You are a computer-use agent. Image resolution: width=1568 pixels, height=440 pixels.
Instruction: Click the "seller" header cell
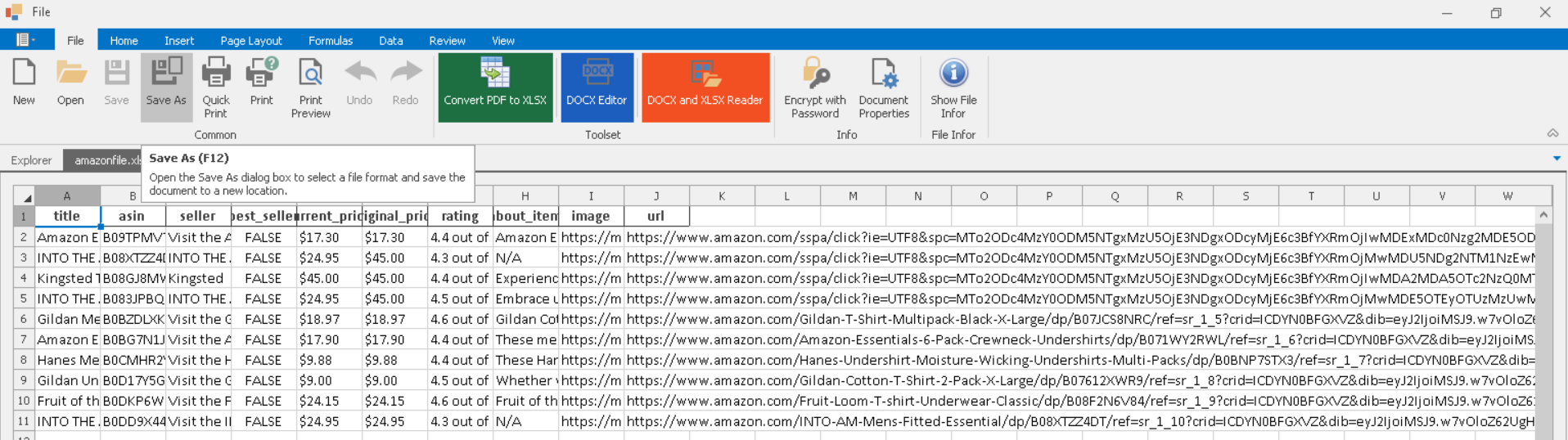coord(198,216)
